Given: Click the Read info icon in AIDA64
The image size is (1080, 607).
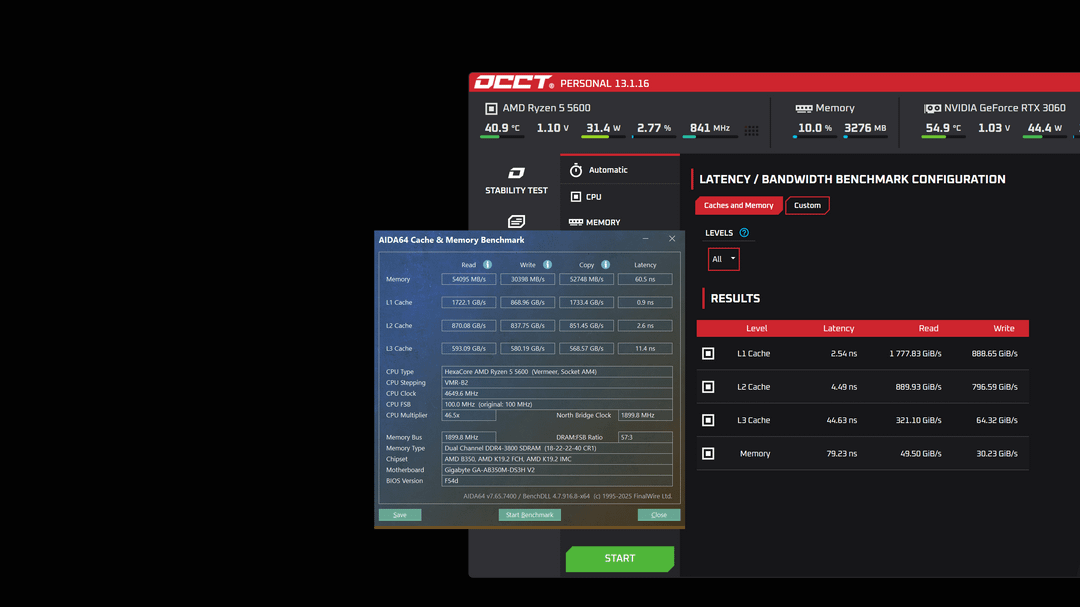Looking at the screenshot, I should point(487,265).
